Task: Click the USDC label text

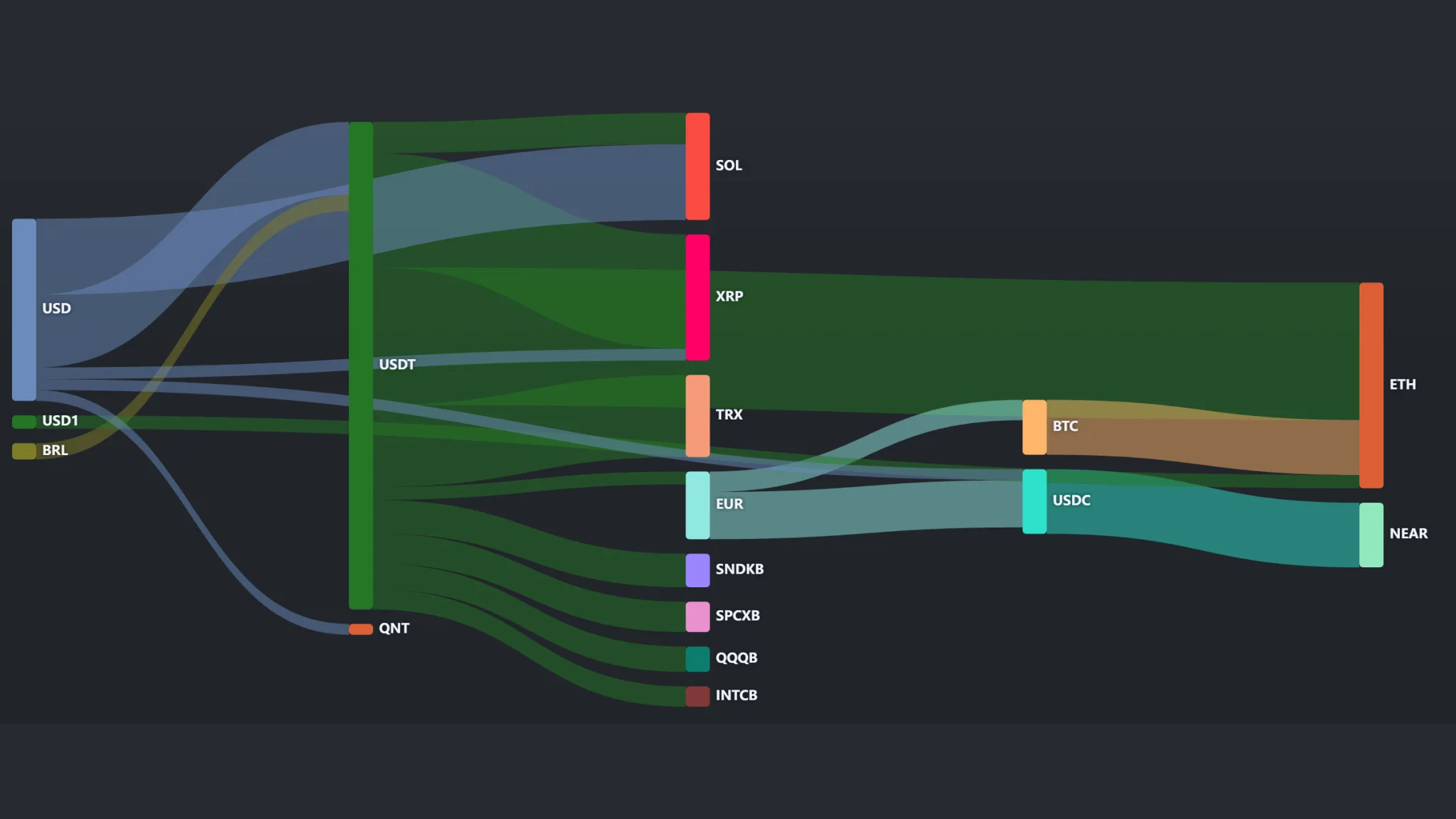Action: point(1071,500)
